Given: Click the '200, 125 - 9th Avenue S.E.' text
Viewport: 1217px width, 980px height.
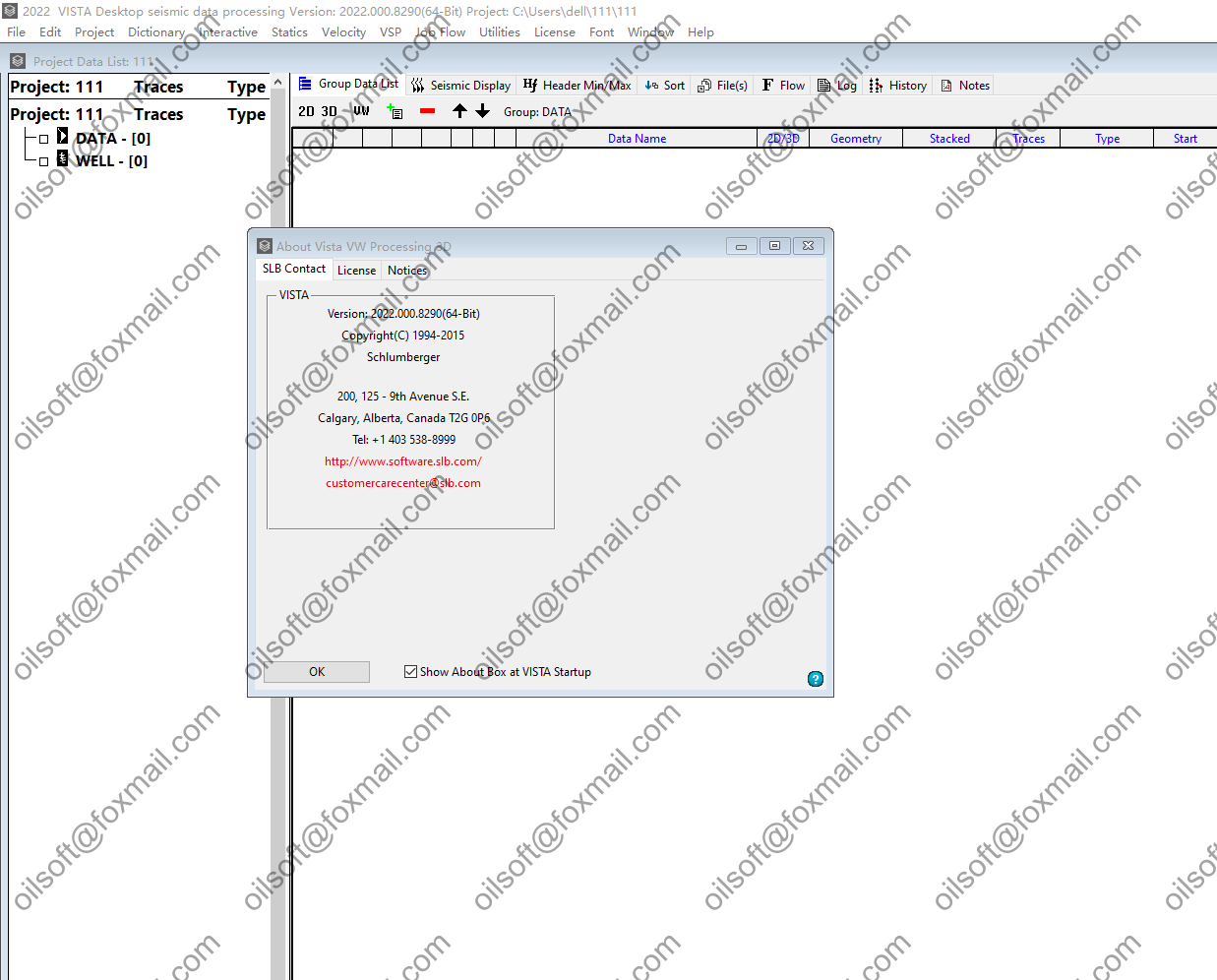Looking at the screenshot, I should click(403, 397).
